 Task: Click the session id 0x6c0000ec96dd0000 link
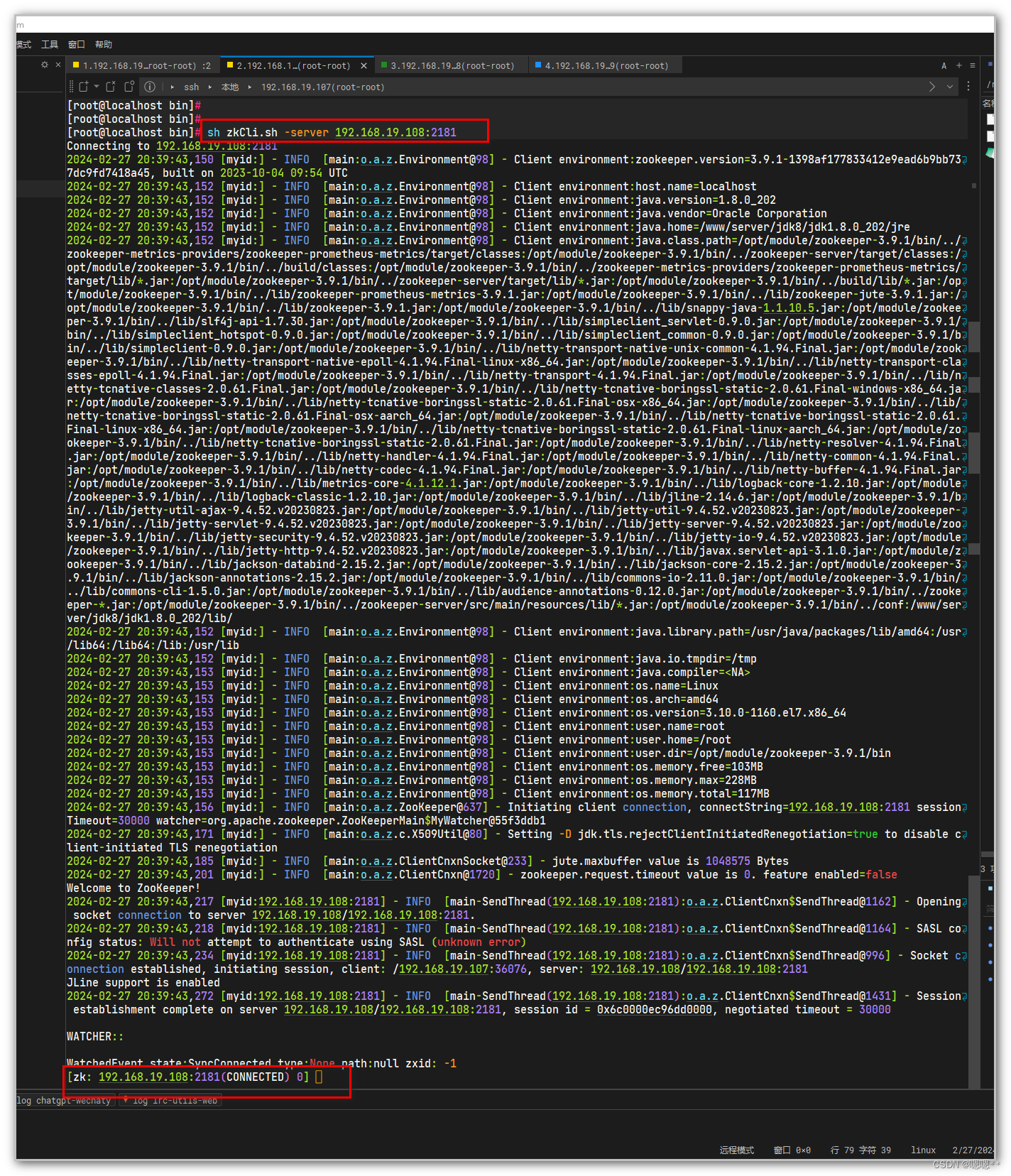click(654, 1009)
